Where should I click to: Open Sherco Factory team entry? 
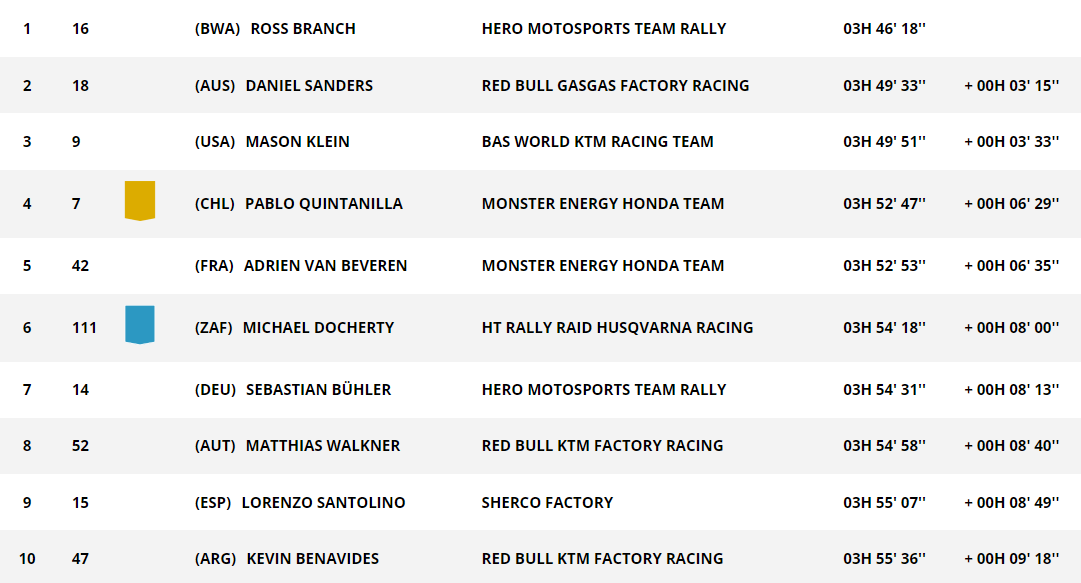[x=547, y=502]
